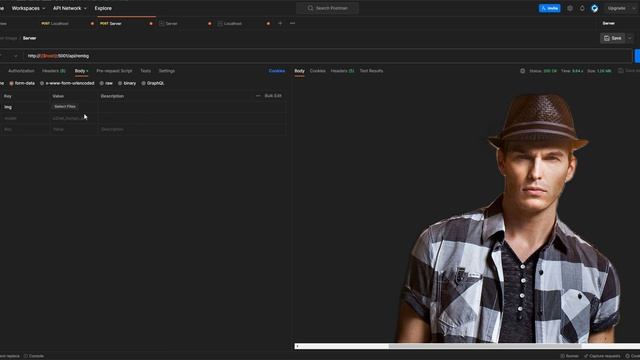Click the Status 200 OK text
The image size is (640, 360).
(543, 71)
